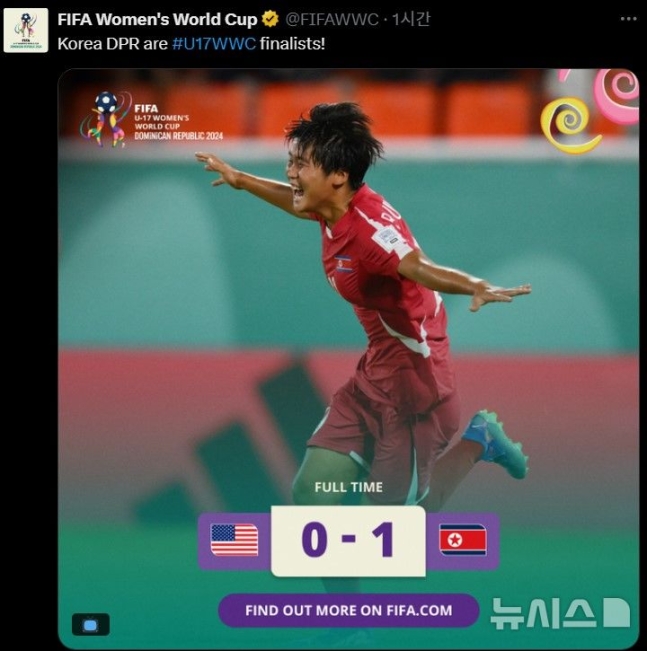Screen dimensions: 647x651
Task: Click the Dominican Republic 2024 text
Action: (179, 136)
